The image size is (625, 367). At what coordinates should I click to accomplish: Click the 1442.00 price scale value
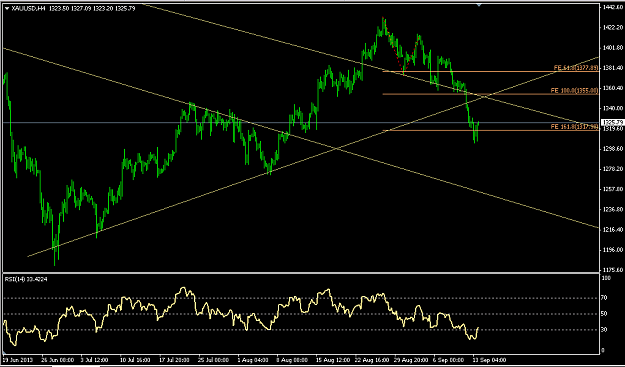coord(613,7)
